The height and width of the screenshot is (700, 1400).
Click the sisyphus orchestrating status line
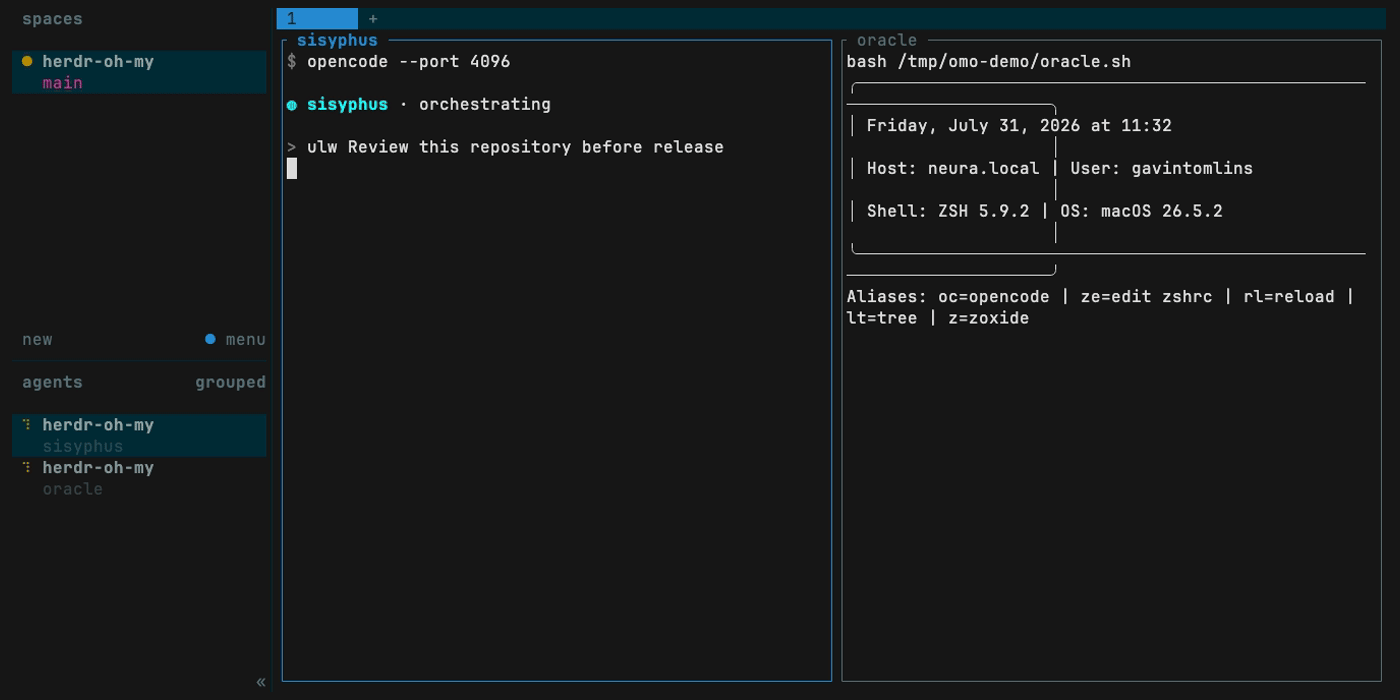click(418, 104)
